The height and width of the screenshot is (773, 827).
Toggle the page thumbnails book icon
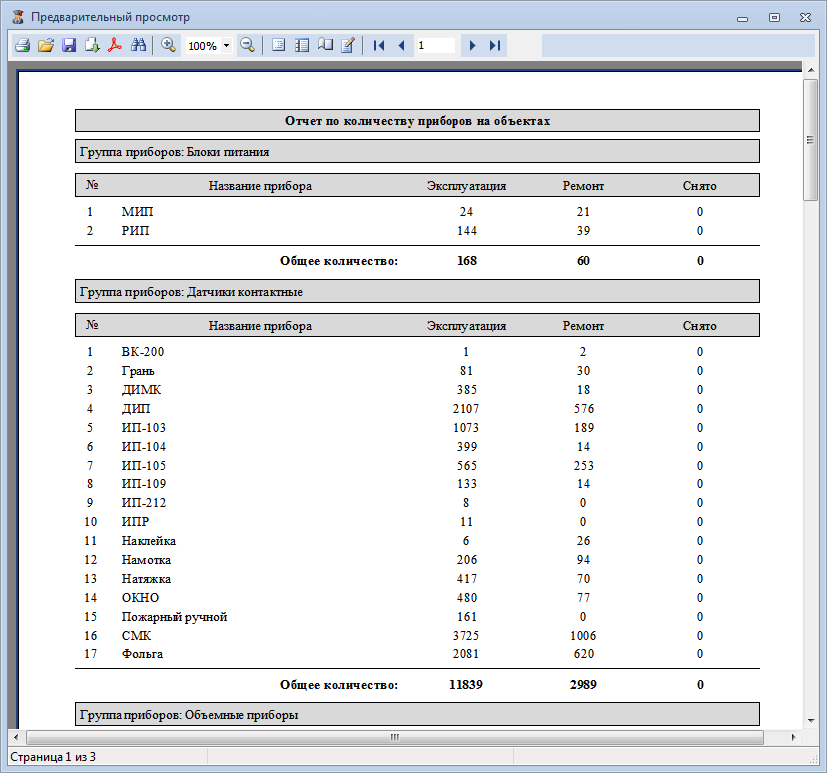click(x=325, y=46)
